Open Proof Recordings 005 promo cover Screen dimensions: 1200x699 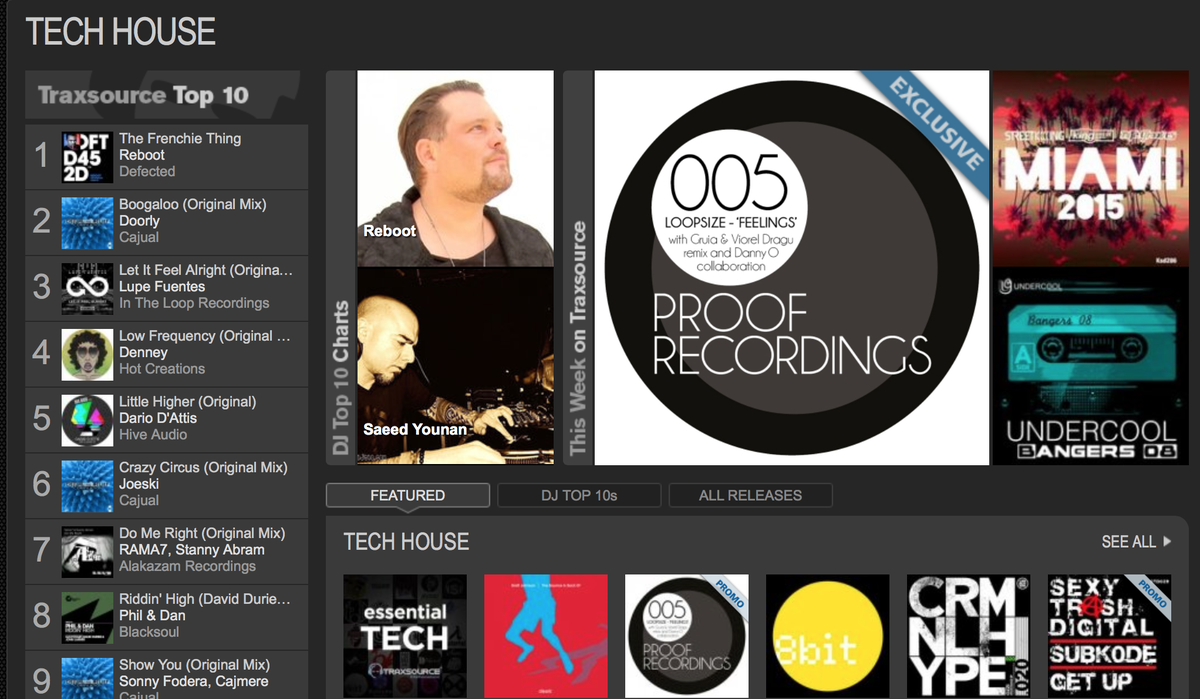coord(686,636)
